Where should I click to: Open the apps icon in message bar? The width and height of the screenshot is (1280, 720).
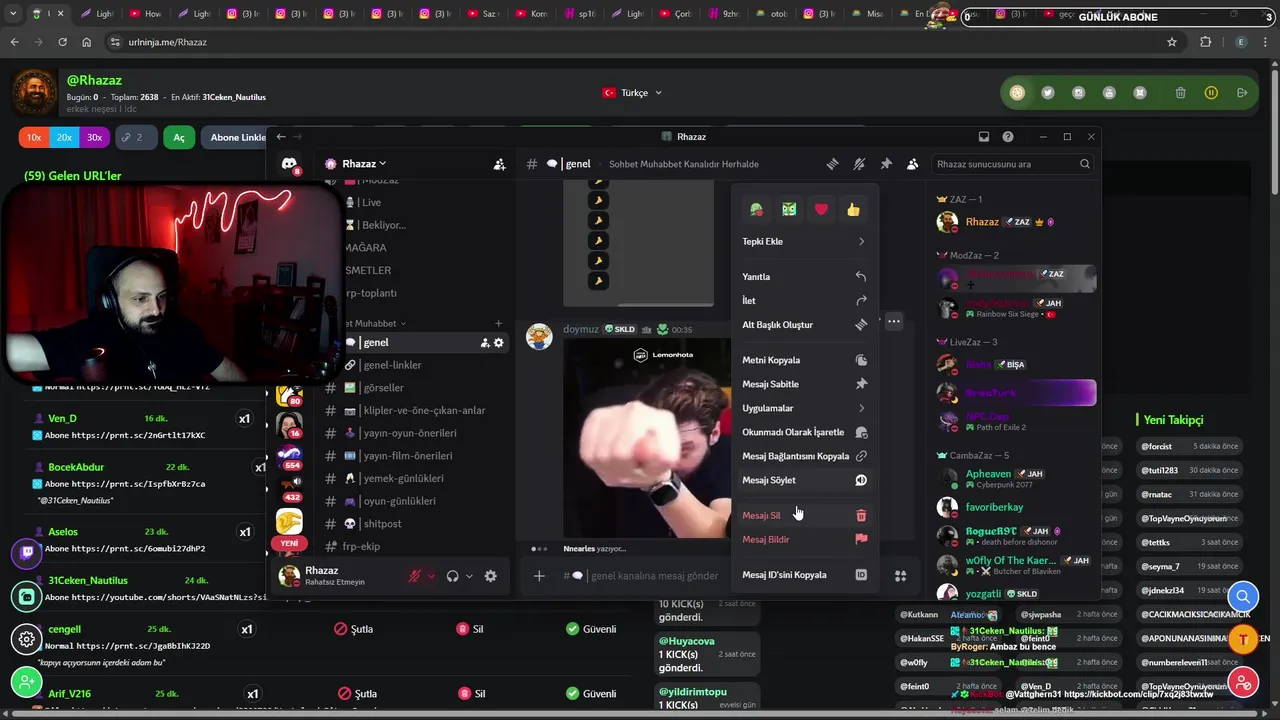click(x=900, y=576)
